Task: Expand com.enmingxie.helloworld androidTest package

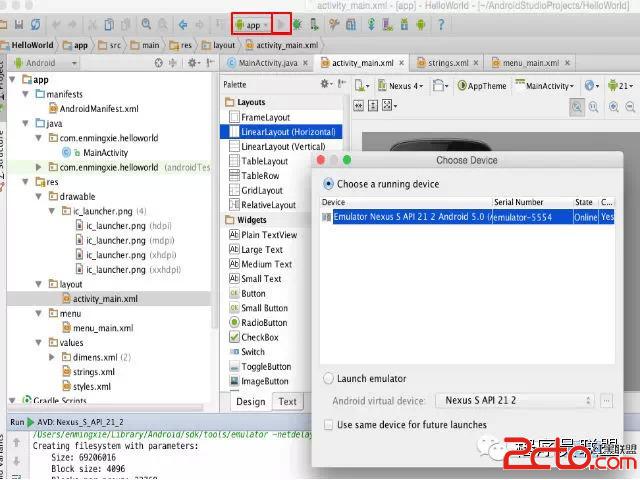Action: [x=39, y=167]
